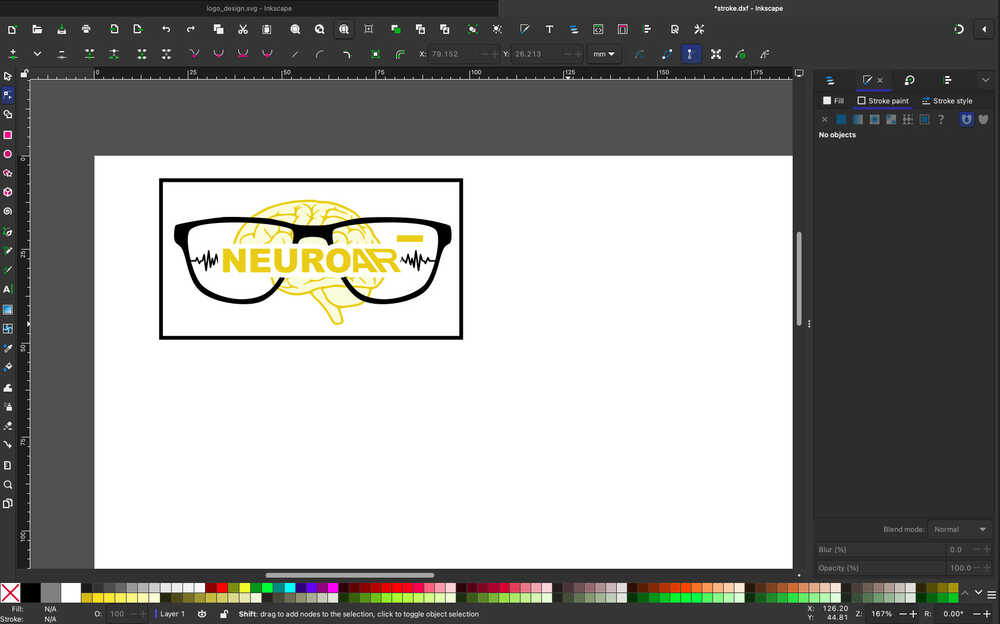Choose the Rectangle tool
This screenshot has height=624, width=1000.
click(8, 135)
